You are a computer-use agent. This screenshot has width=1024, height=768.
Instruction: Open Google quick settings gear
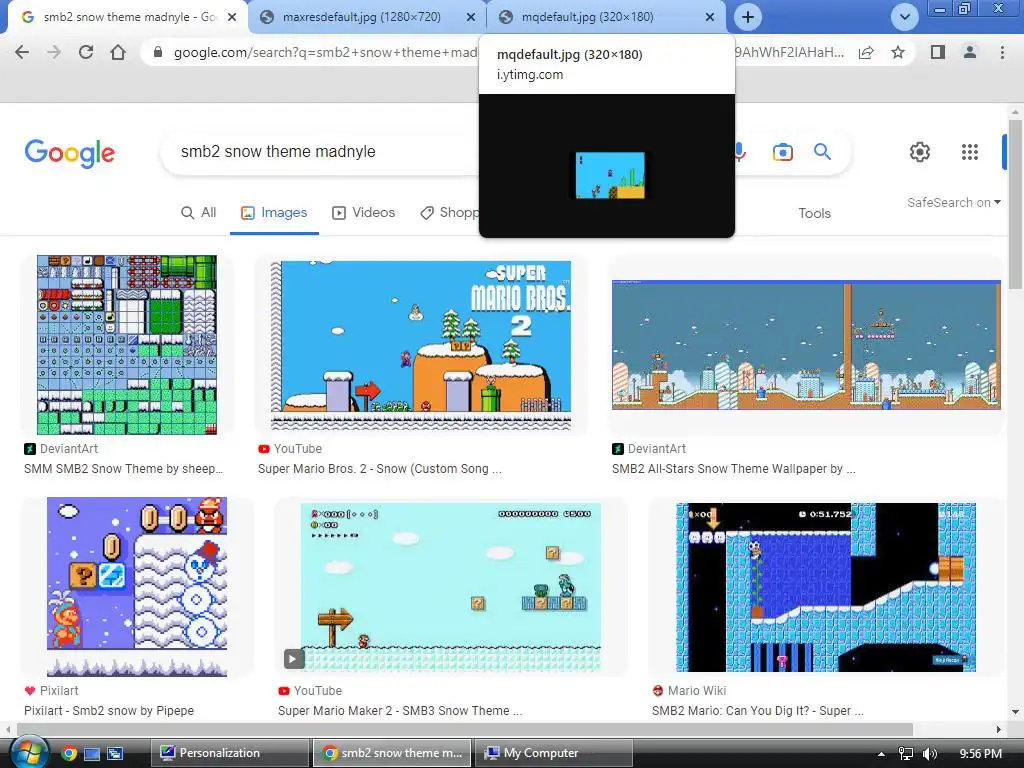(x=920, y=152)
